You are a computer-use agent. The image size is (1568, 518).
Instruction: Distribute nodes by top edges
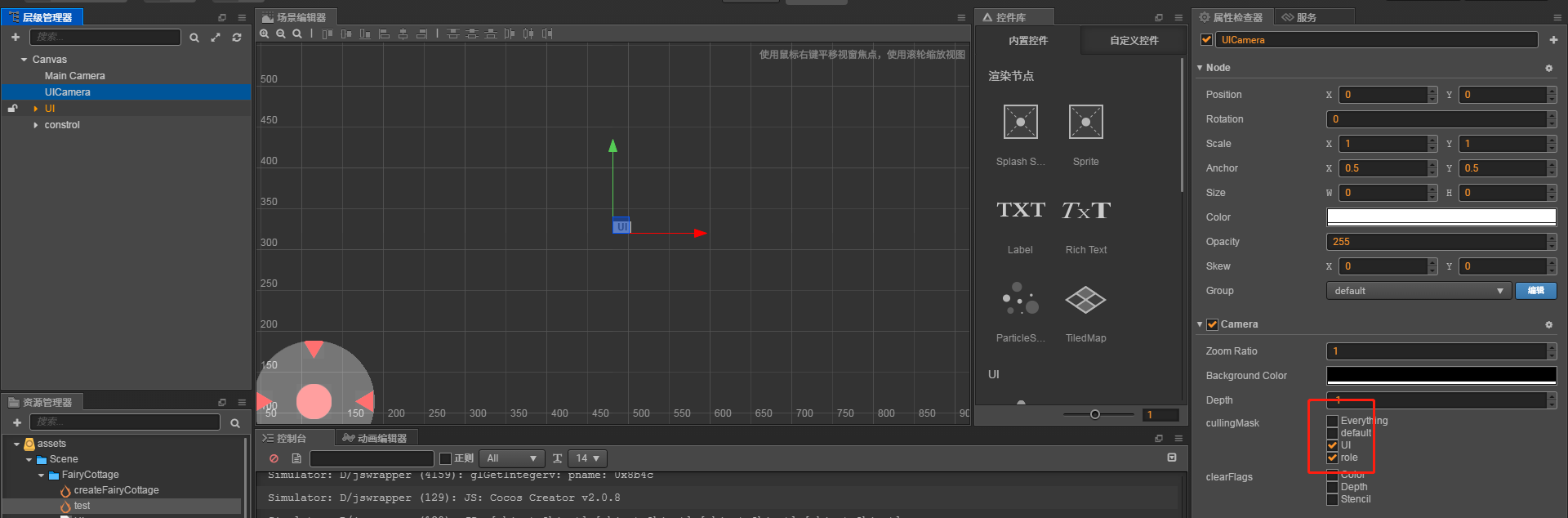pyautogui.click(x=453, y=33)
